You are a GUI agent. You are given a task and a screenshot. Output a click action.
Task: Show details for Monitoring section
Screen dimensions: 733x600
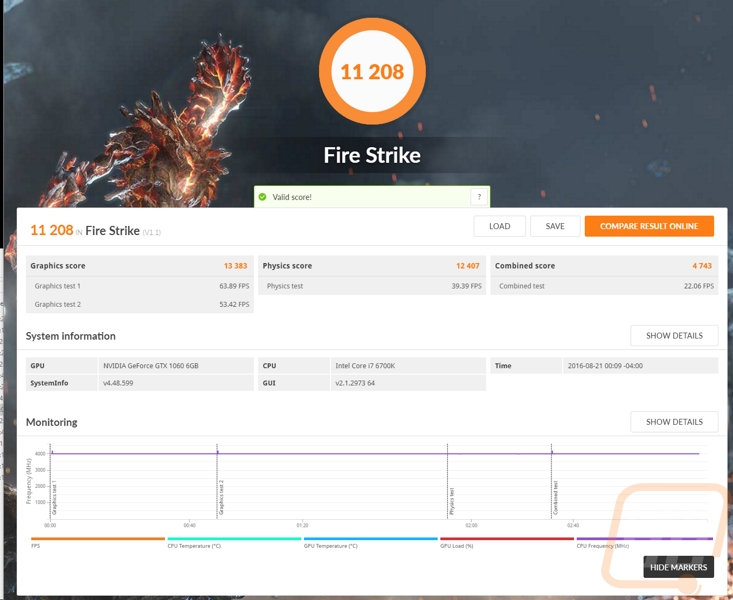(x=674, y=422)
